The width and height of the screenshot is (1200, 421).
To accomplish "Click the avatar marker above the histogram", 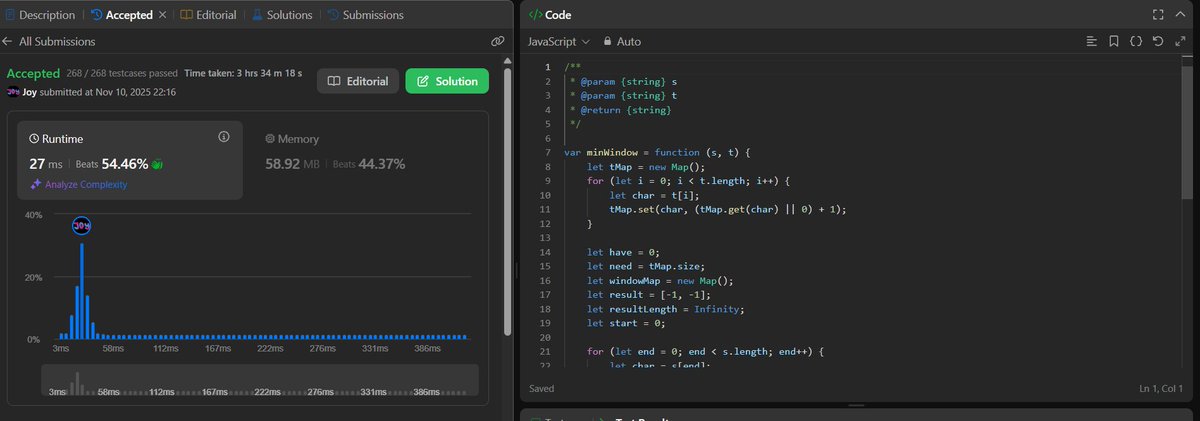I will coord(82,226).
